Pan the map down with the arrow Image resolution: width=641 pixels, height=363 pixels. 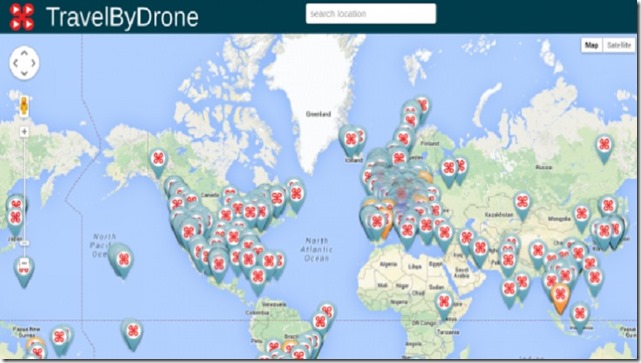pos(25,74)
